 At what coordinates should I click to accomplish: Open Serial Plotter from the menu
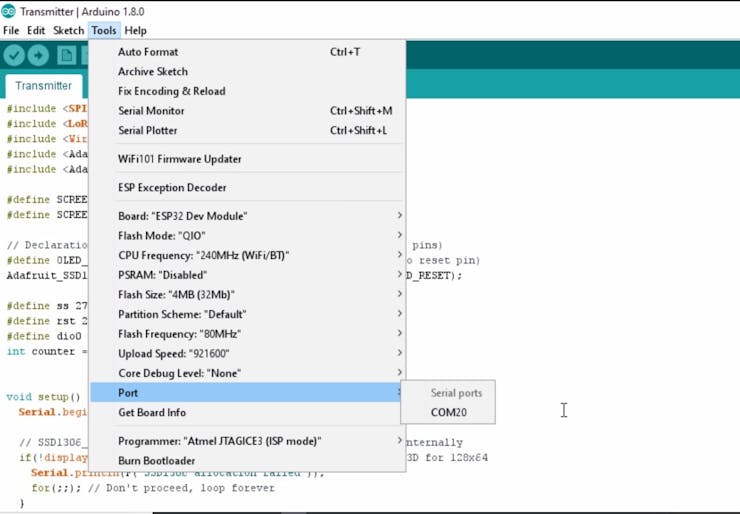247,131
